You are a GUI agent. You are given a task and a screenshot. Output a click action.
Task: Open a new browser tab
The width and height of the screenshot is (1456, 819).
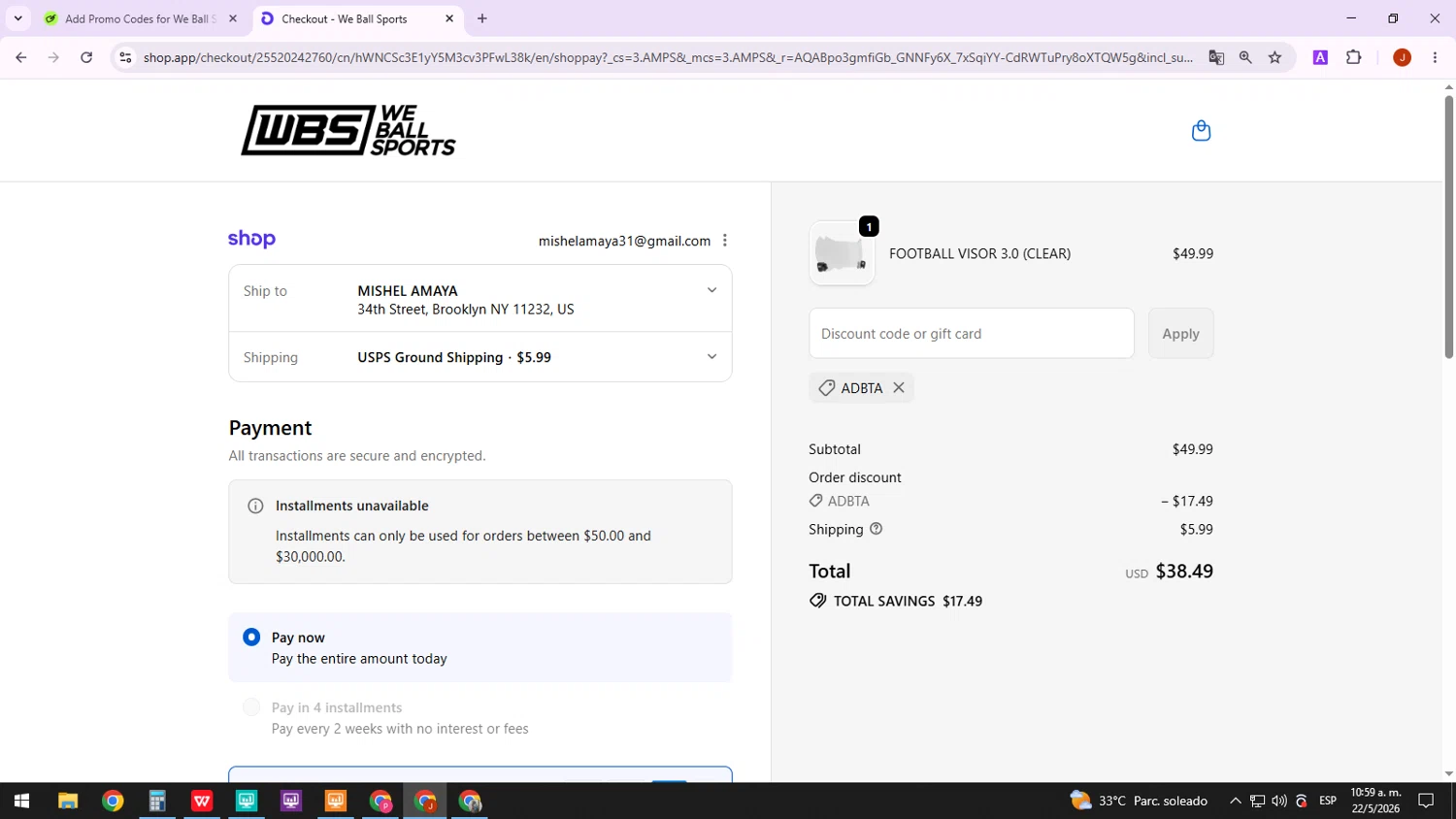pyautogui.click(x=482, y=18)
